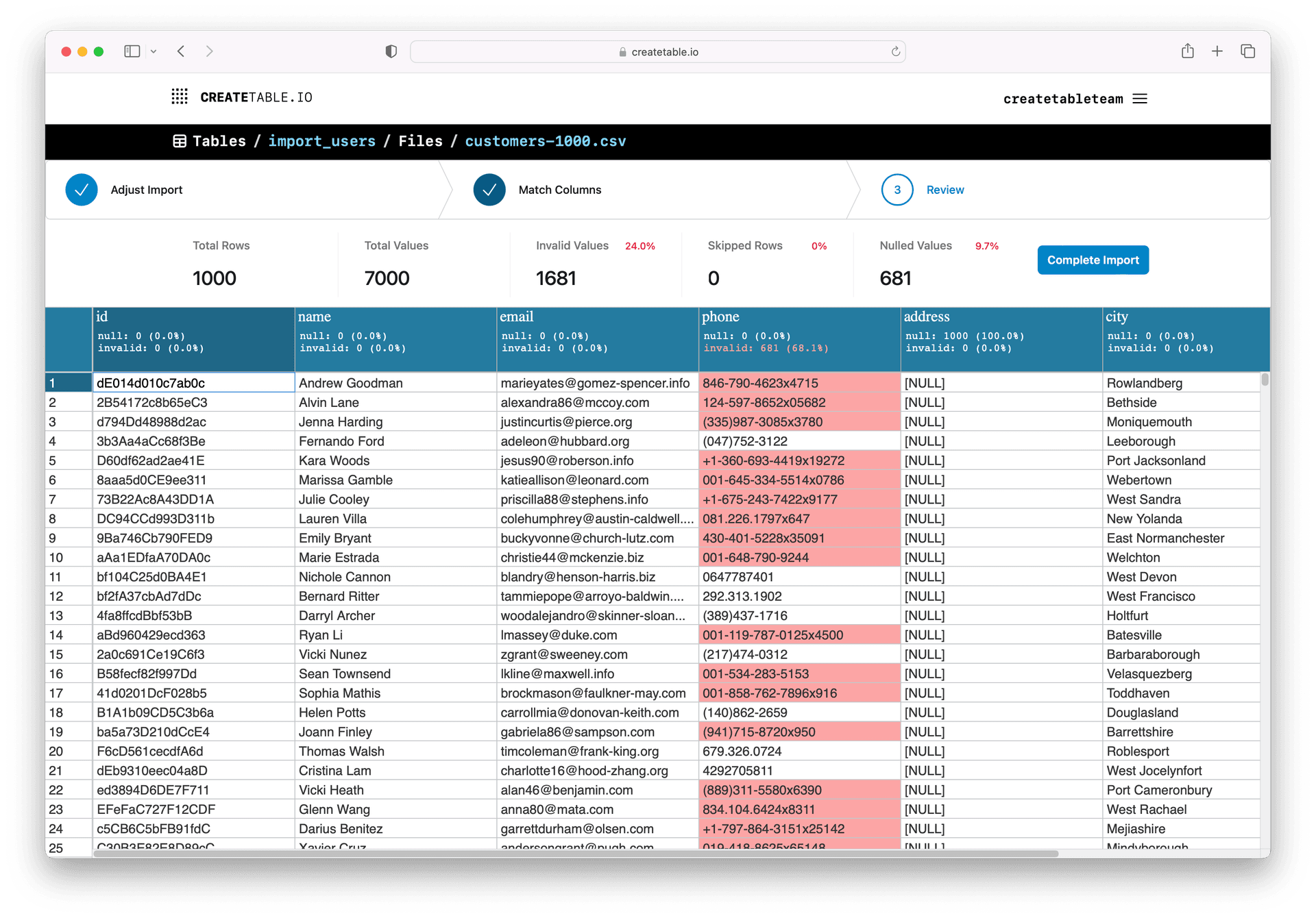Click the name cell Darius Benitez

click(x=395, y=829)
